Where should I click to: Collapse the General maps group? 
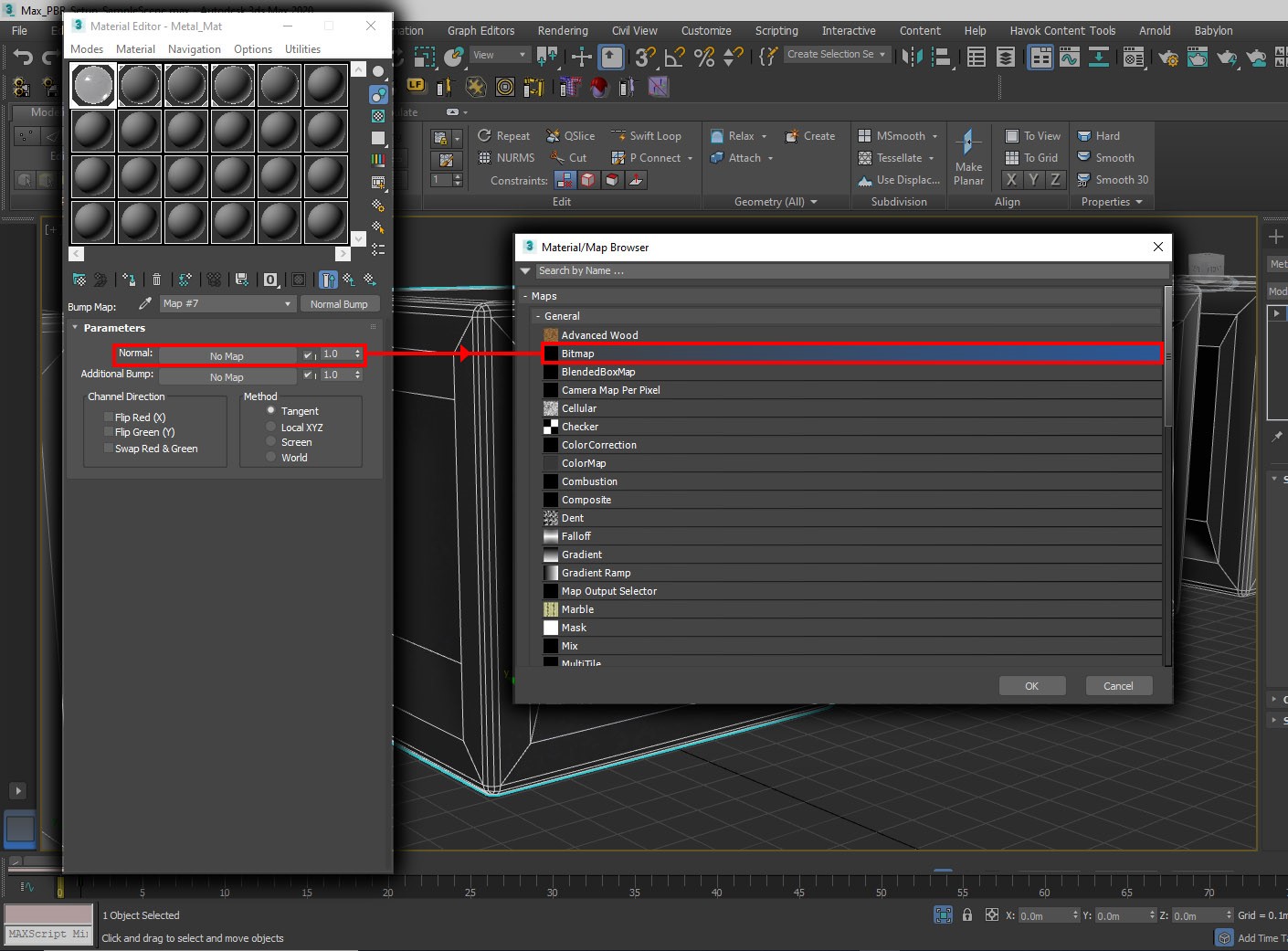pos(539,315)
